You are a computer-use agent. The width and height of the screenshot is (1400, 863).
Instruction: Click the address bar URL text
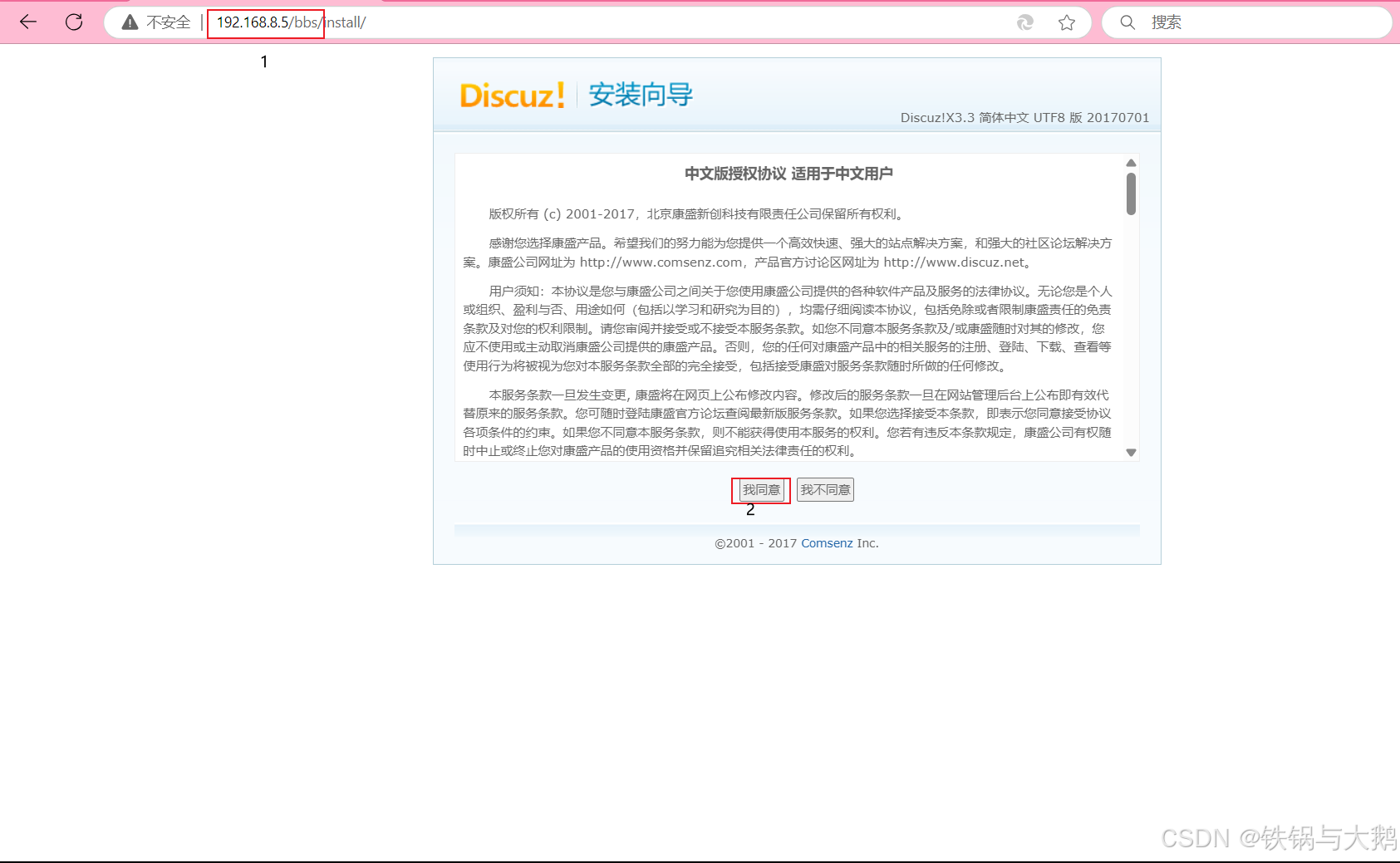(x=291, y=22)
